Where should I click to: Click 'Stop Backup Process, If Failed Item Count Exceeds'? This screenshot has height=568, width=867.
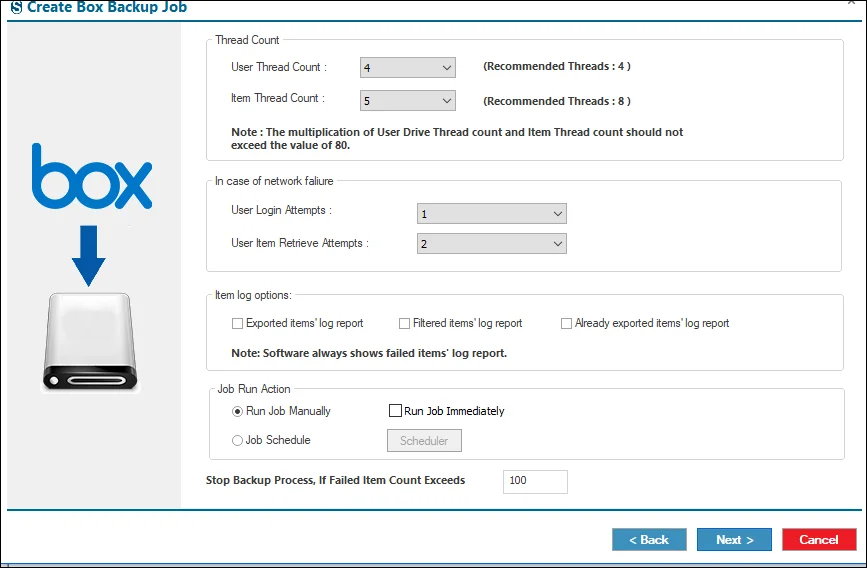[x=336, y=481]
